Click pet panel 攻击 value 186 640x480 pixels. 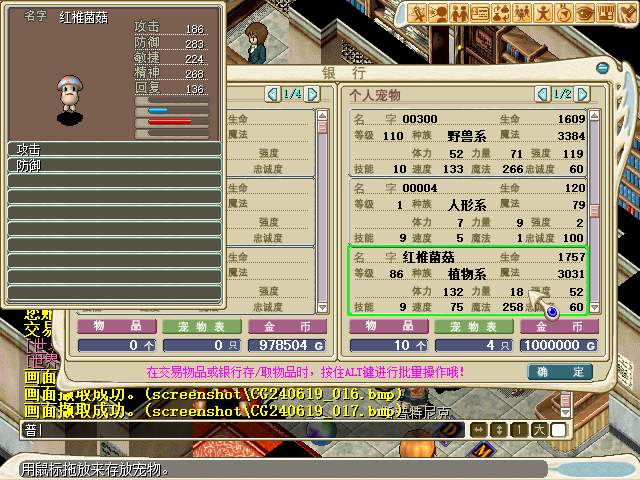[x=194, y=29]
